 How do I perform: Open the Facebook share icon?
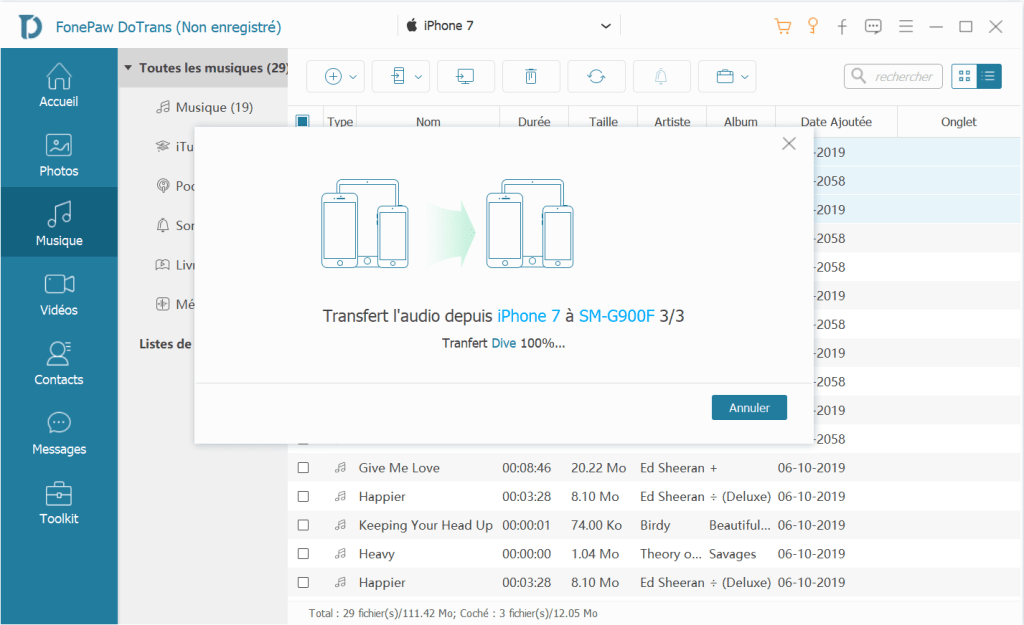pyautogui.click(x=842, y=27)
